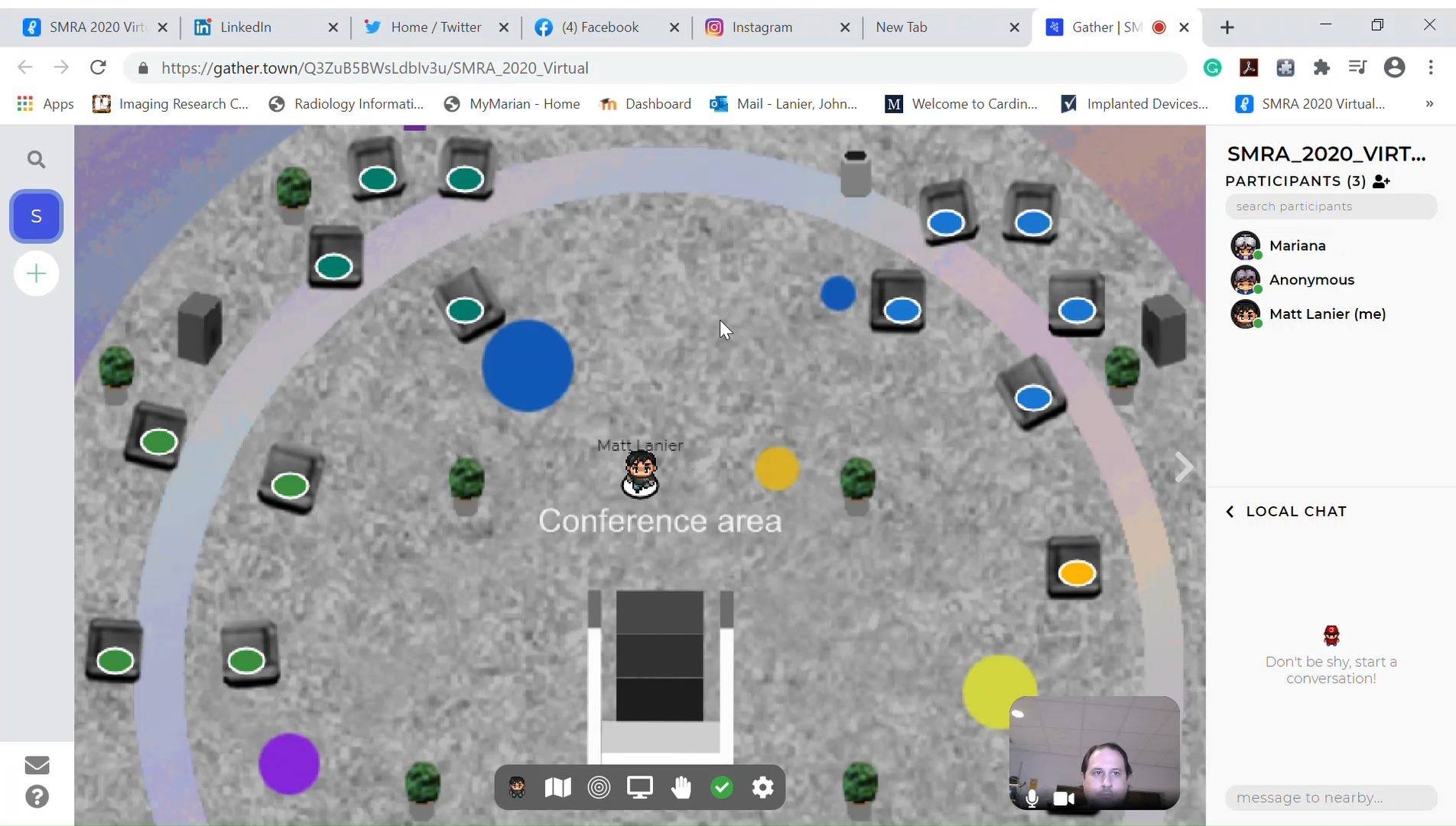Toggle the raise hand icon

[681, 787]
